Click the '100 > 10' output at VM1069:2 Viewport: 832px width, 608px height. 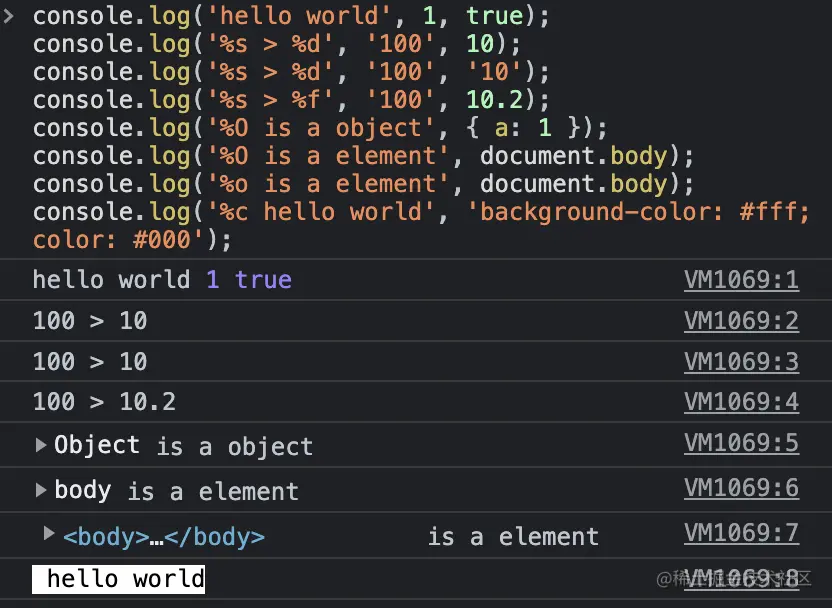click(x=90, y=320)
